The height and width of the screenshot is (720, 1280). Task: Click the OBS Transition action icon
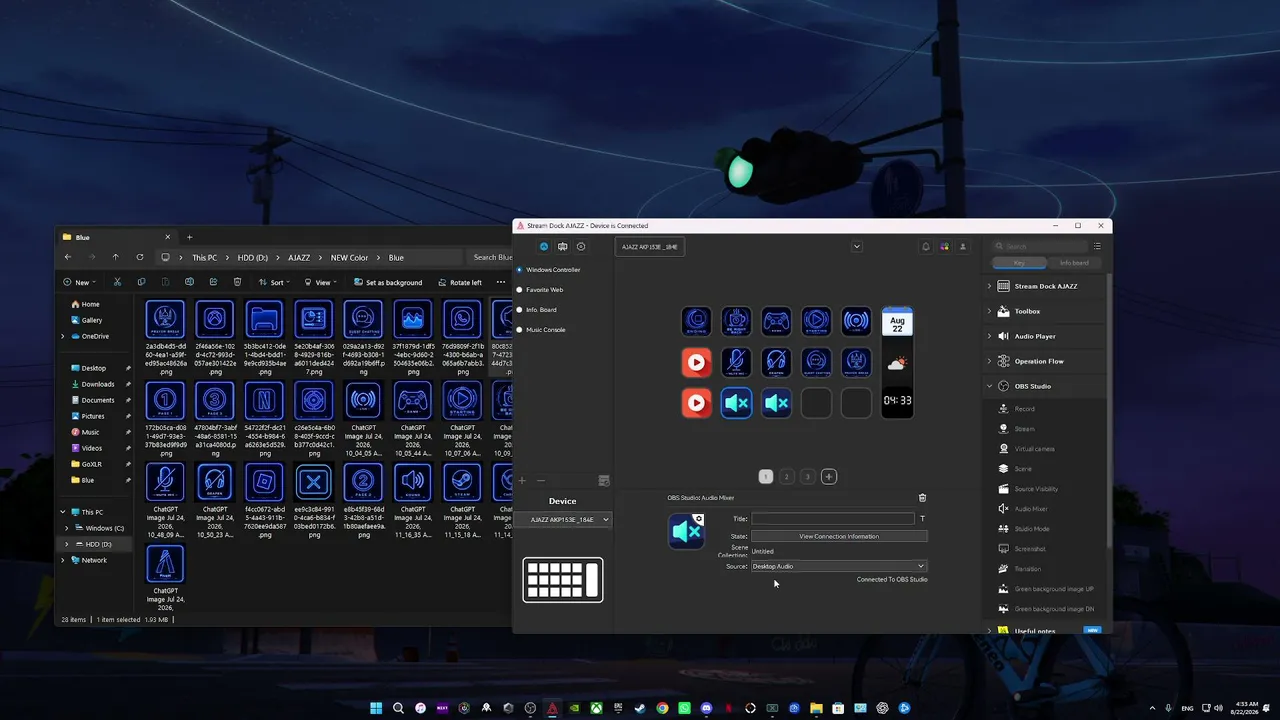pyautogui.click(x=1003, y=569)
